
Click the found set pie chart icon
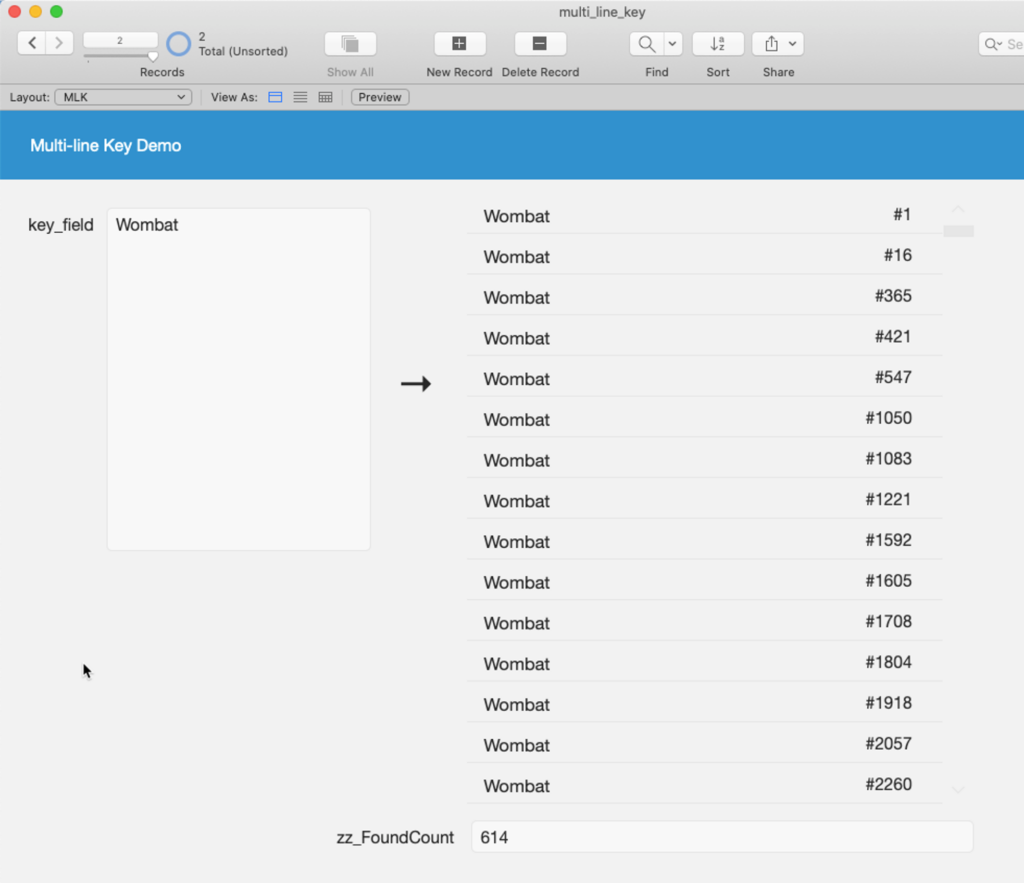[178, 44]
